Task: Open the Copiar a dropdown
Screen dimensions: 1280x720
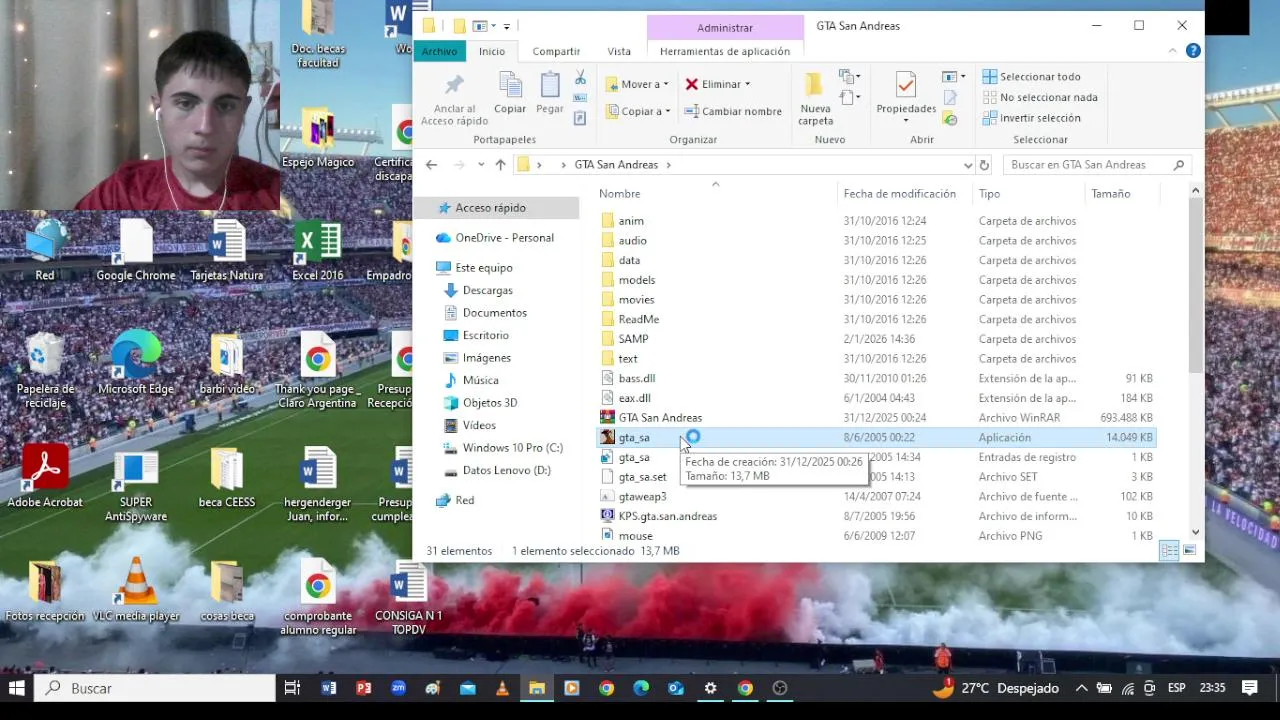Action: [637, 111]
